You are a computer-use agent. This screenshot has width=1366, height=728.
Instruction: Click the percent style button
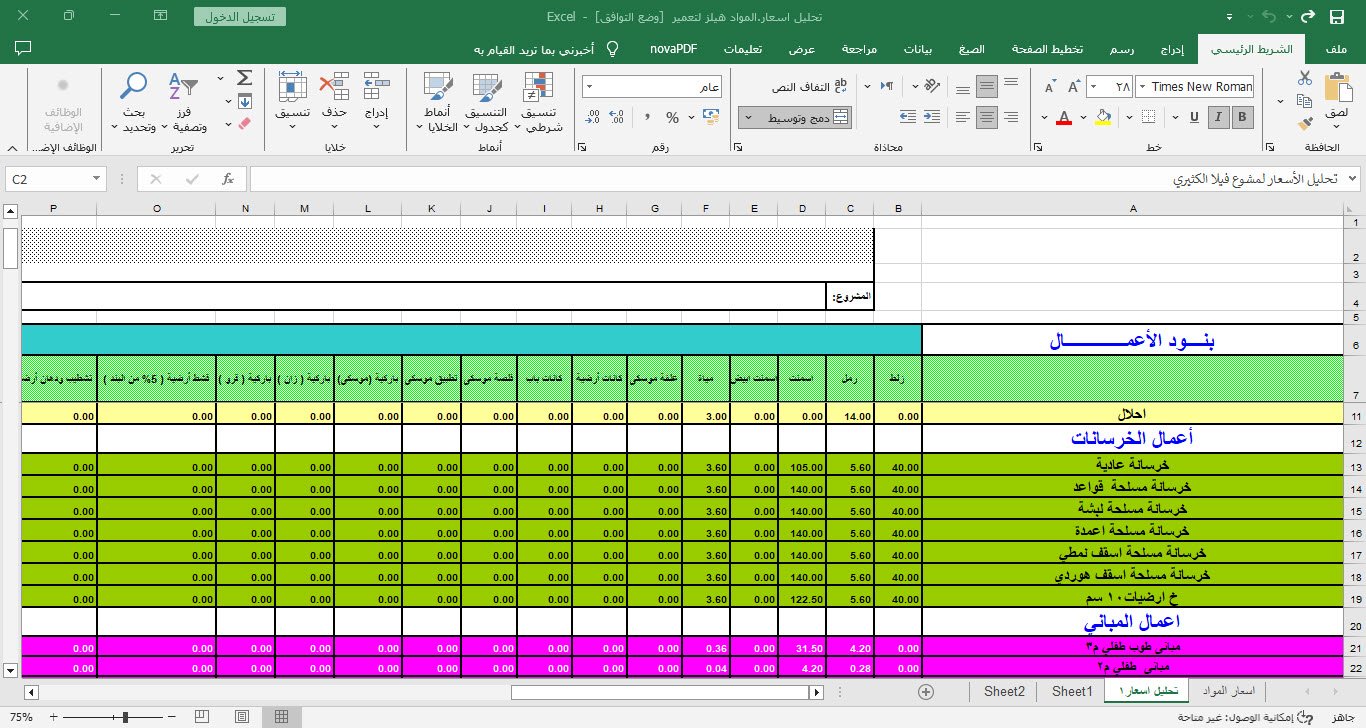pyautogui.click(x=672, y=117)
